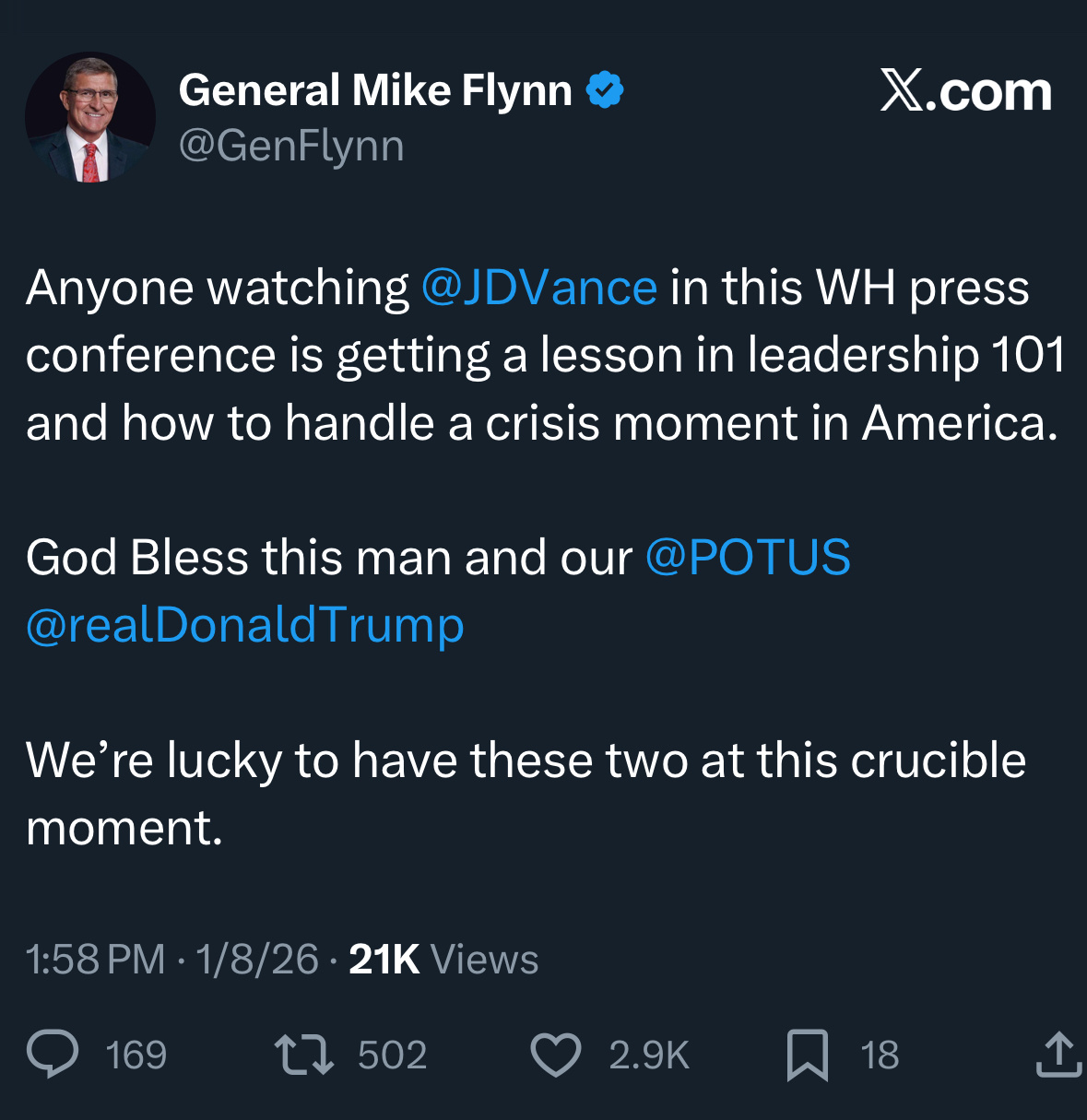Image resolution: width=1087 pixels, height=1120 pixels.
Task: Open the @GenFlynn handle
Action: point(291,146)
